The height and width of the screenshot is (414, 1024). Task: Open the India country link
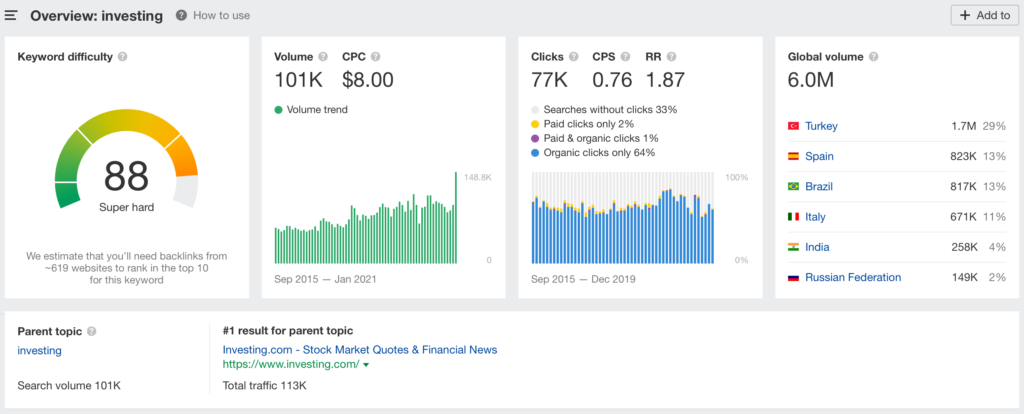pos(817,247)
